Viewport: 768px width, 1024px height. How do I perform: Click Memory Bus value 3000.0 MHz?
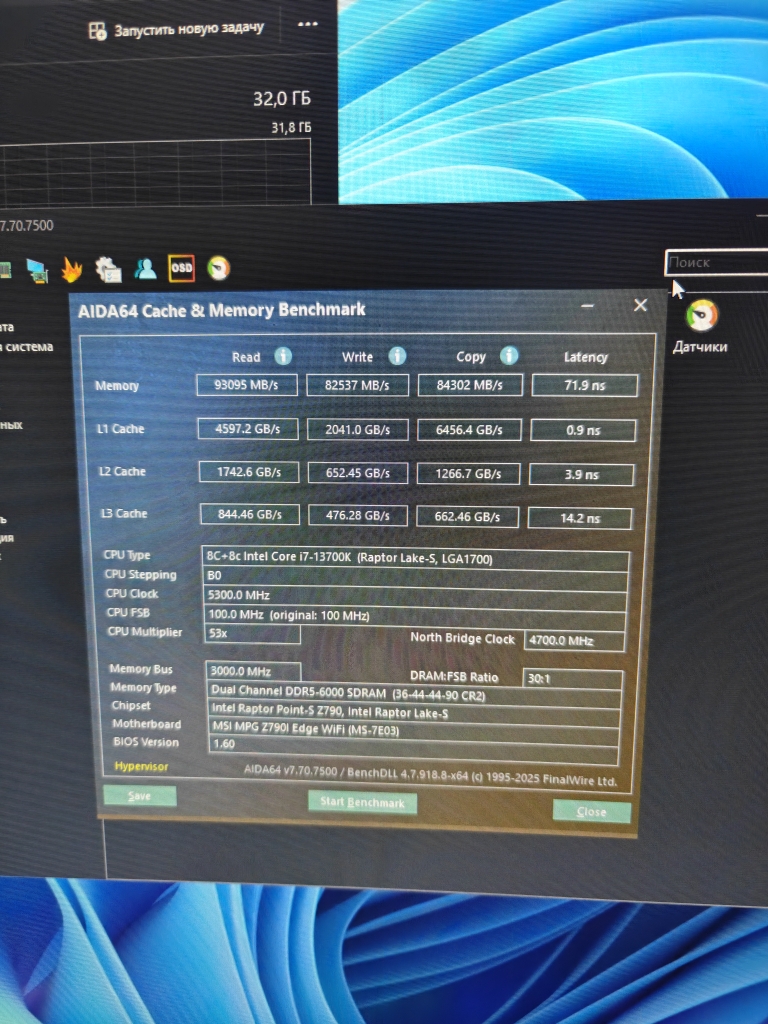tap(253, 671)
